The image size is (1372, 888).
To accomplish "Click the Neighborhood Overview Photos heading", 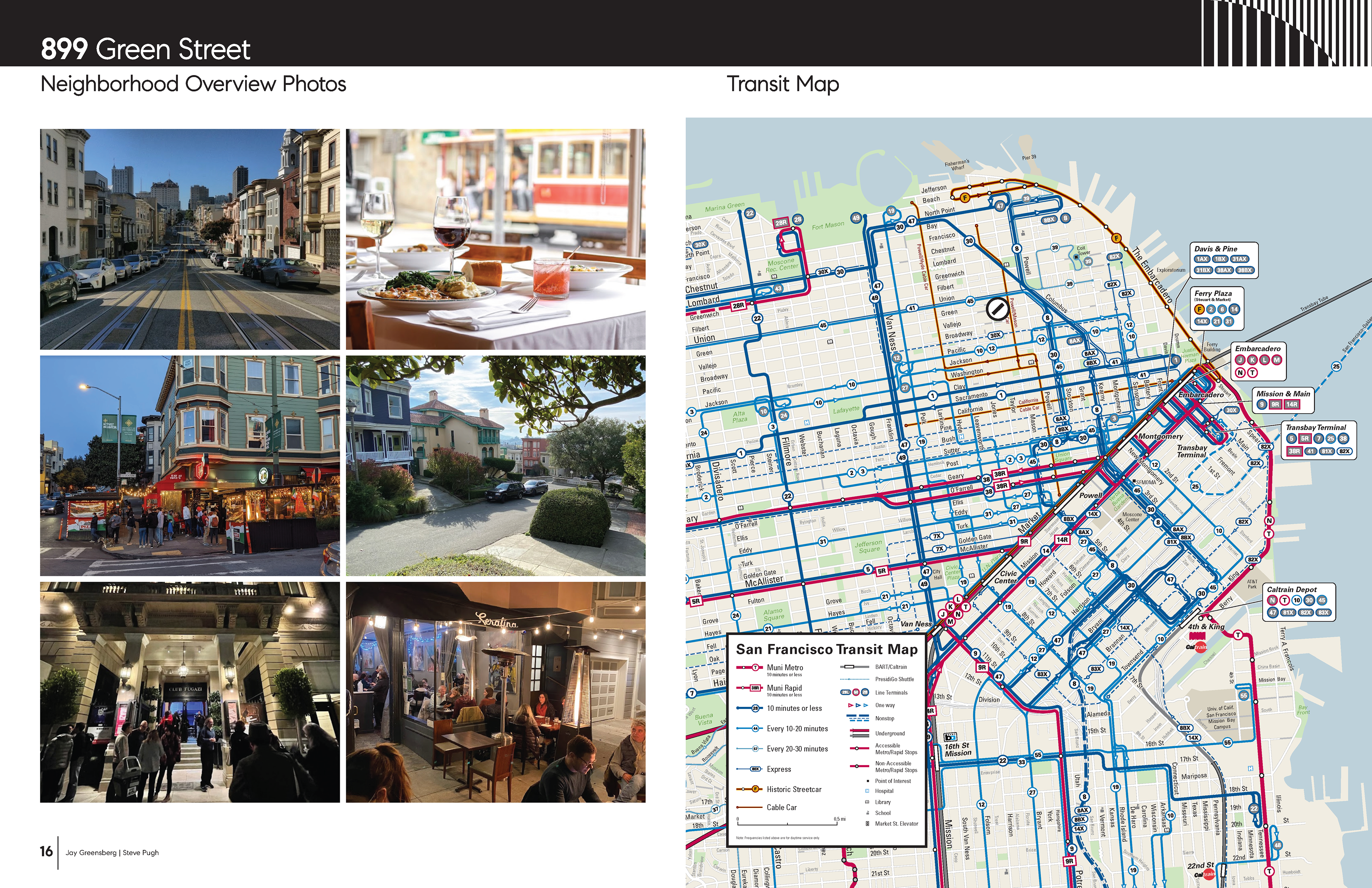I will [x=193, y=84].
